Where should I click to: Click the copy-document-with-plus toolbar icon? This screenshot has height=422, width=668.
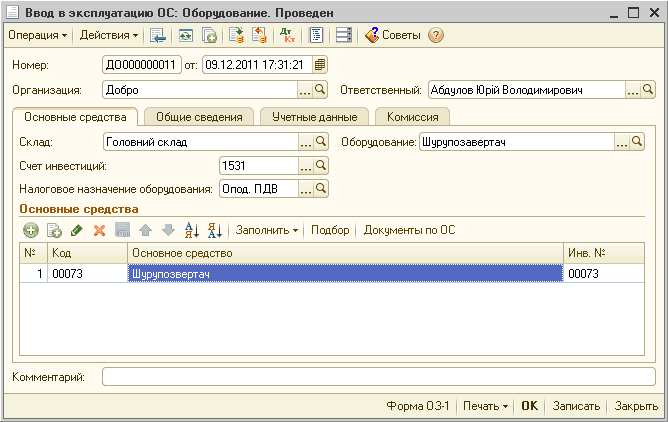[x=209, y=35]
